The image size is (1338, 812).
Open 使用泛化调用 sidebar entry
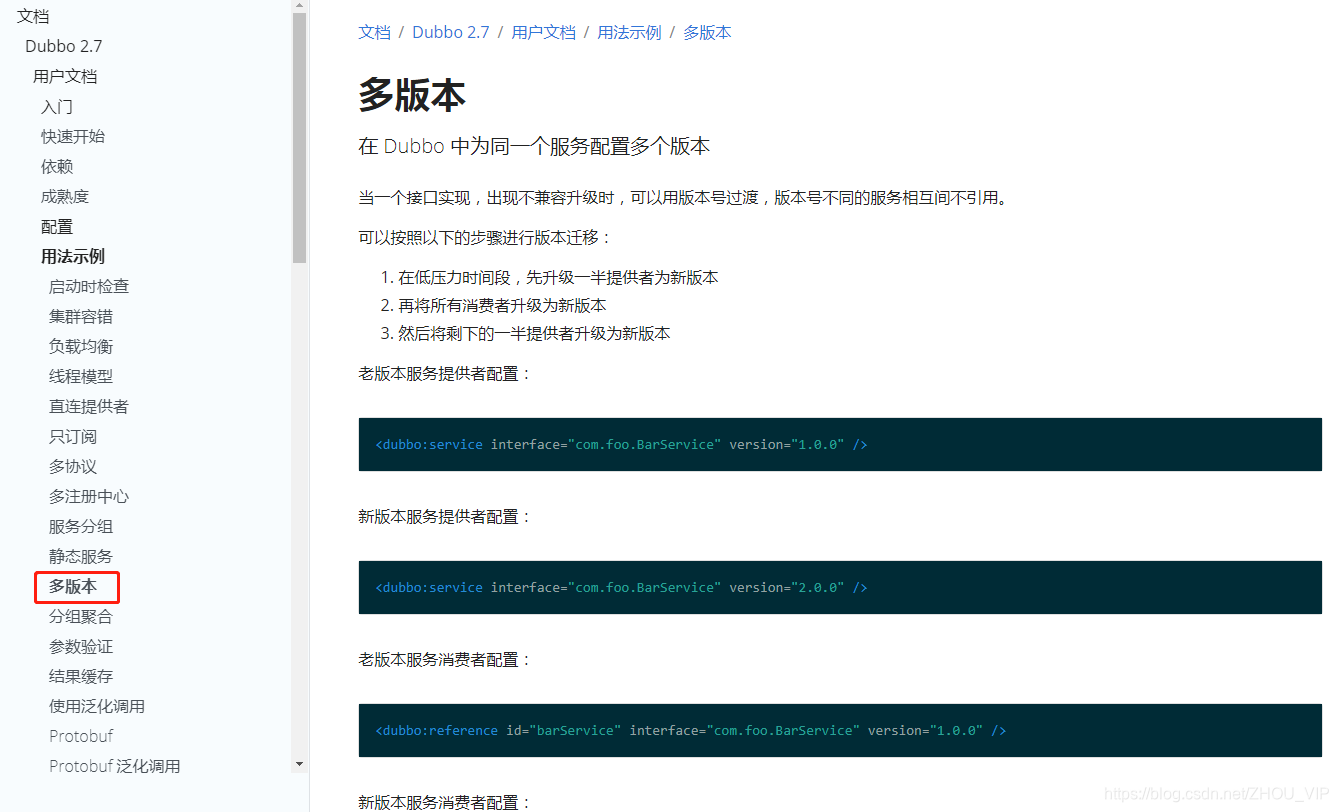(x=97, y=707)
